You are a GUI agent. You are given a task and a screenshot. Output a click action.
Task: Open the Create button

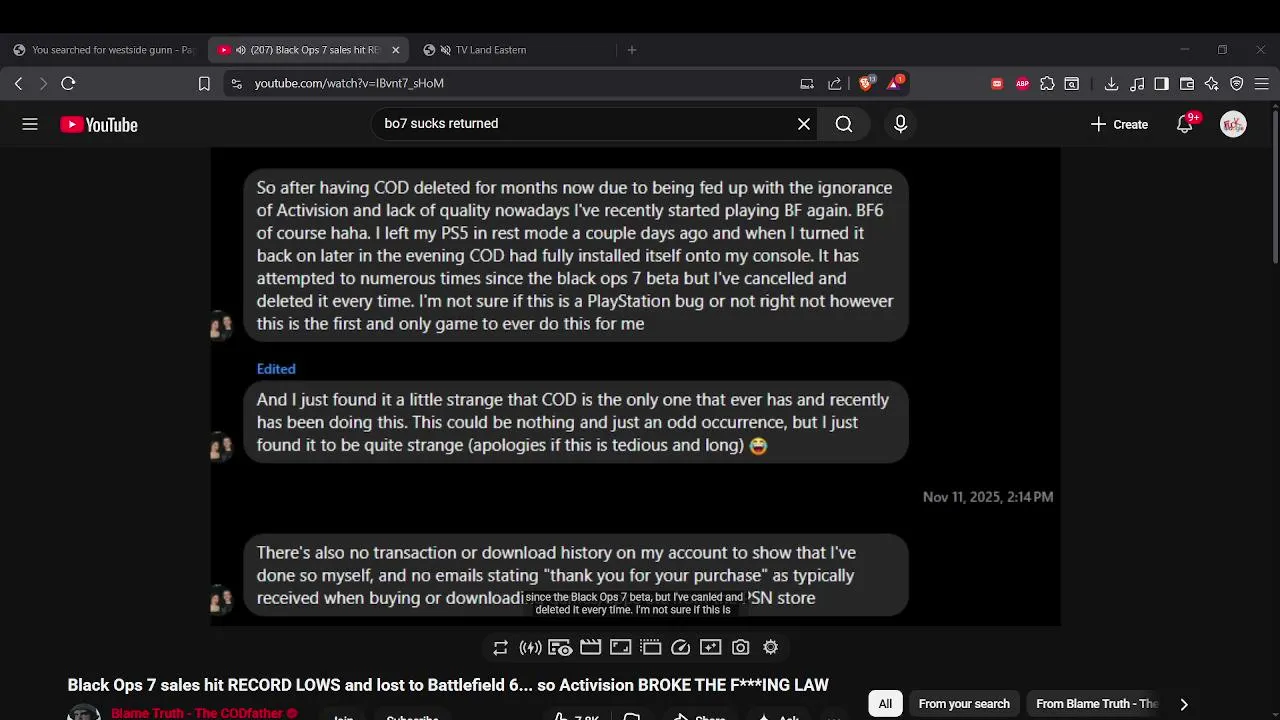tap(1119, 124)
